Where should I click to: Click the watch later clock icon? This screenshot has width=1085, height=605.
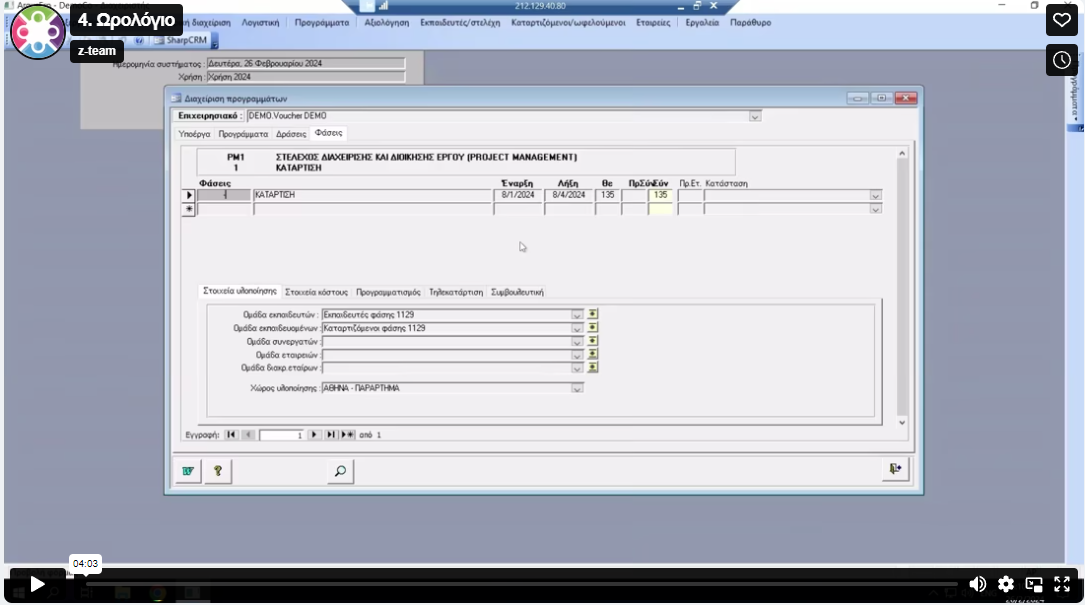[x=1061, y=60]
